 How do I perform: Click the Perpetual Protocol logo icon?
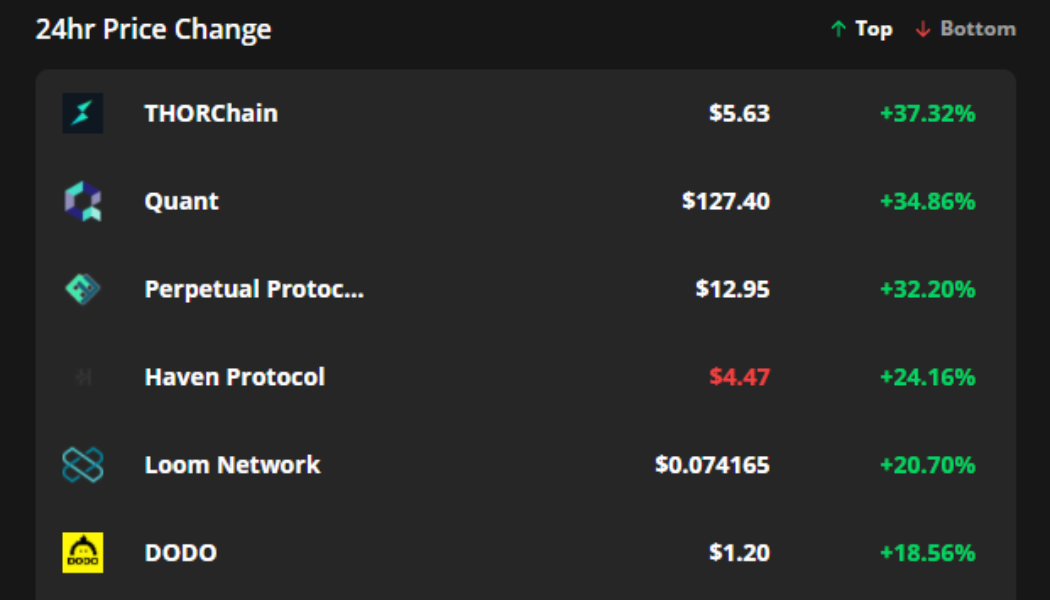pos(83,289)
